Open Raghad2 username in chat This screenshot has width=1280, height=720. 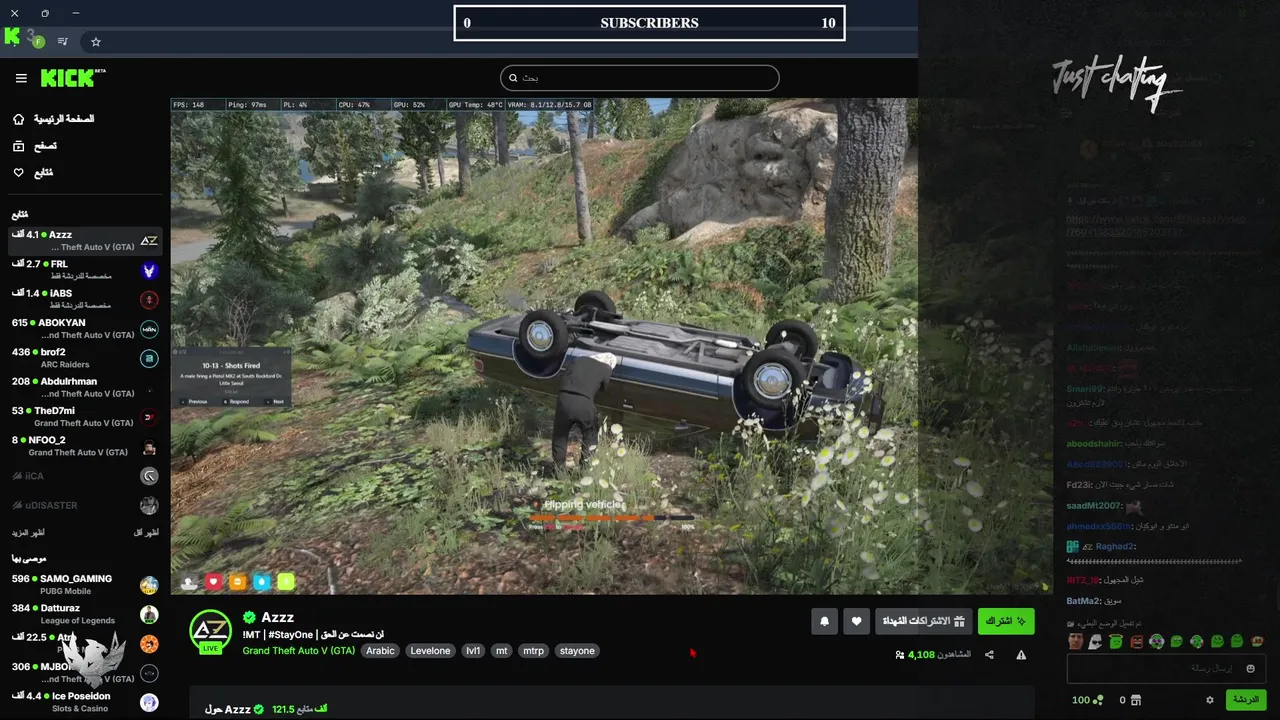click(1115, 547)
